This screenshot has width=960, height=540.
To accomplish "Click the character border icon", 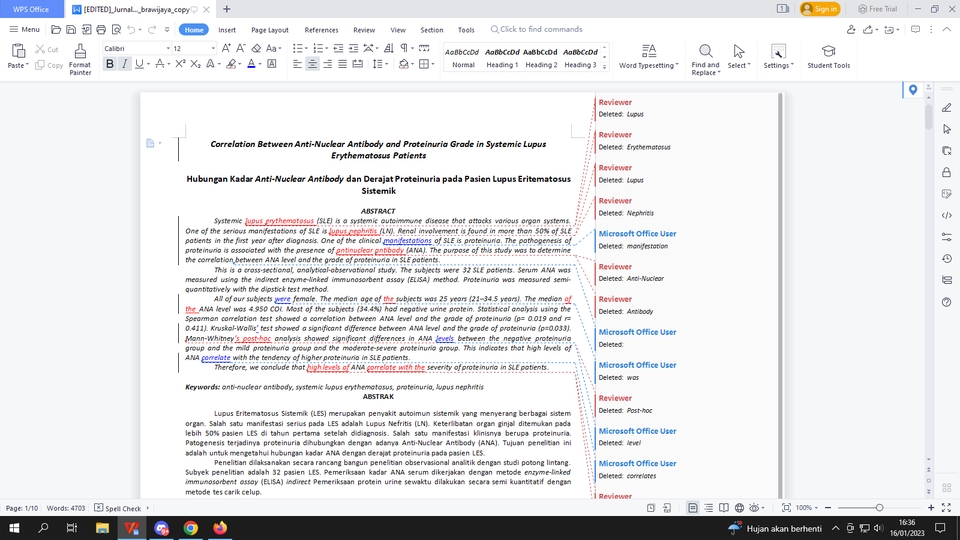I will (272, 64).
